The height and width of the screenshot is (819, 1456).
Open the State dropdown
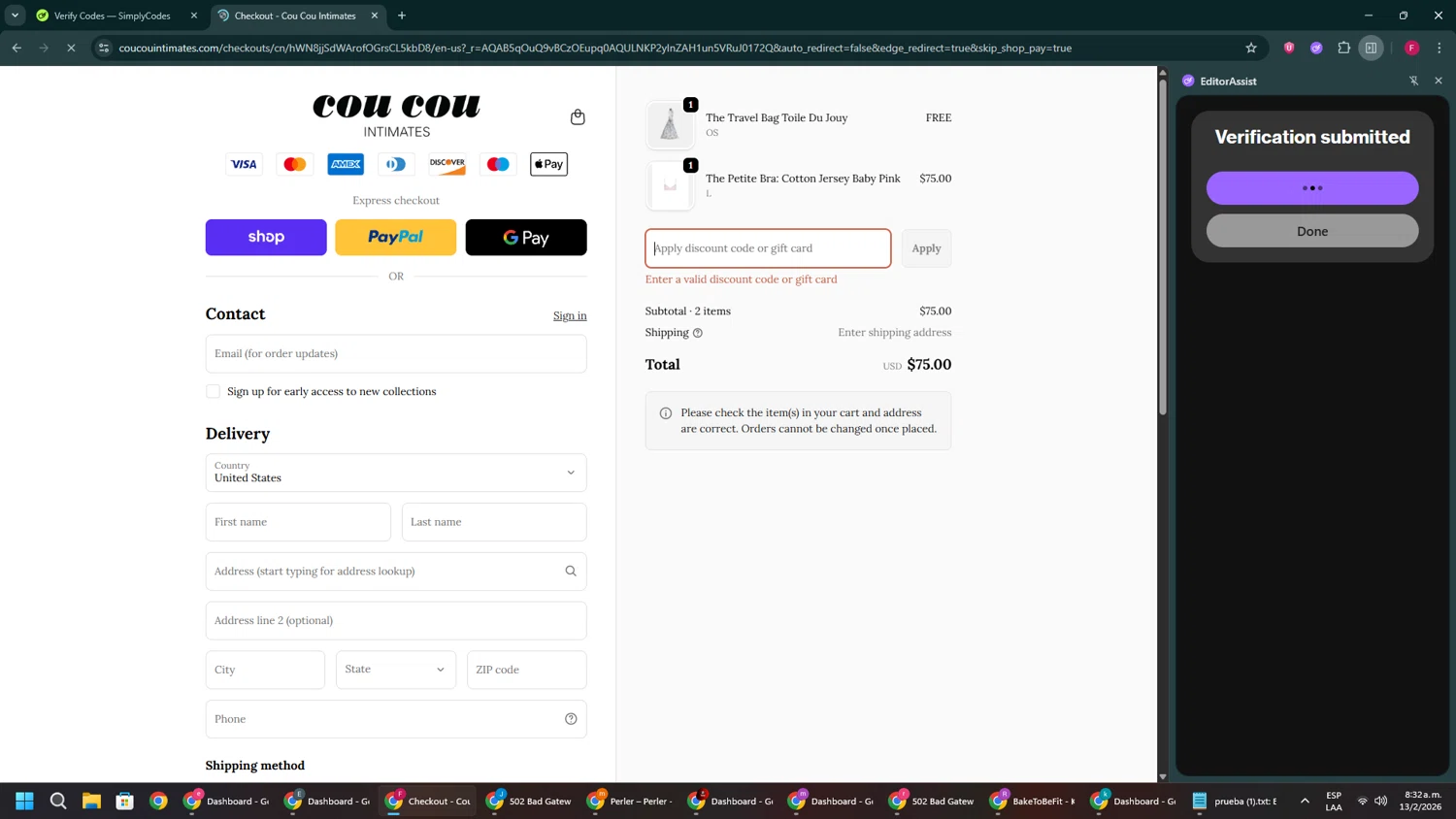click(396, 670)
